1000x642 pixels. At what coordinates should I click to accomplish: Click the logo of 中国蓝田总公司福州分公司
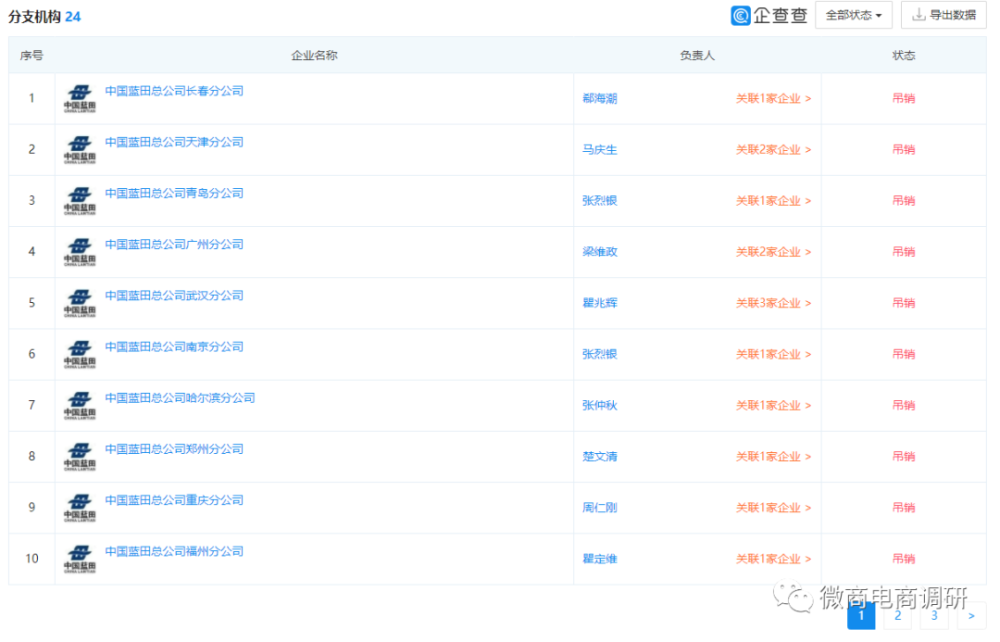80,559
